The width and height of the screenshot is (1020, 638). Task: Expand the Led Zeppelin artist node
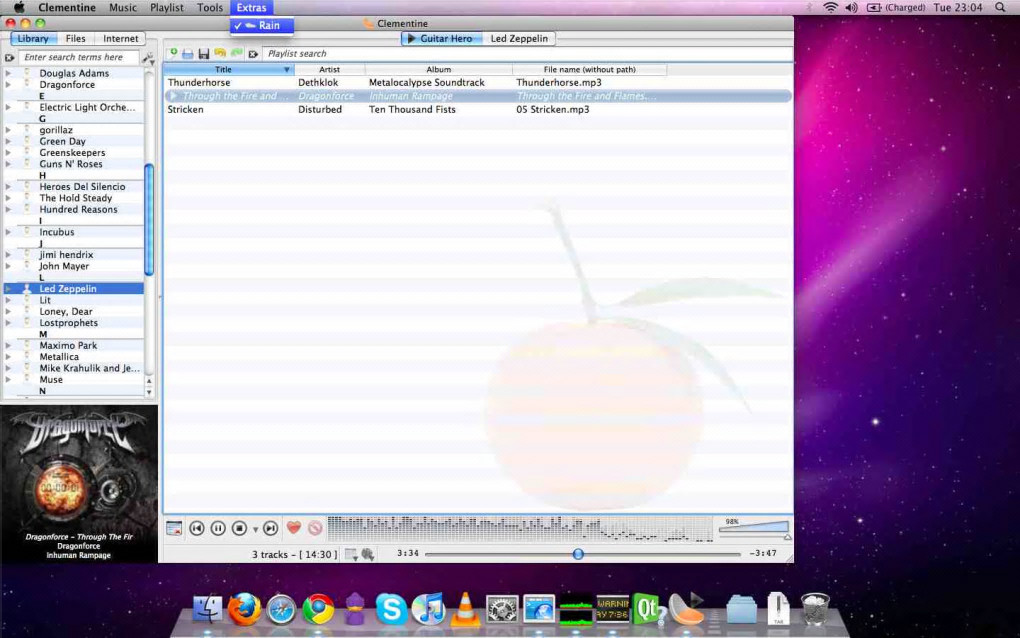tap(8, 289)
